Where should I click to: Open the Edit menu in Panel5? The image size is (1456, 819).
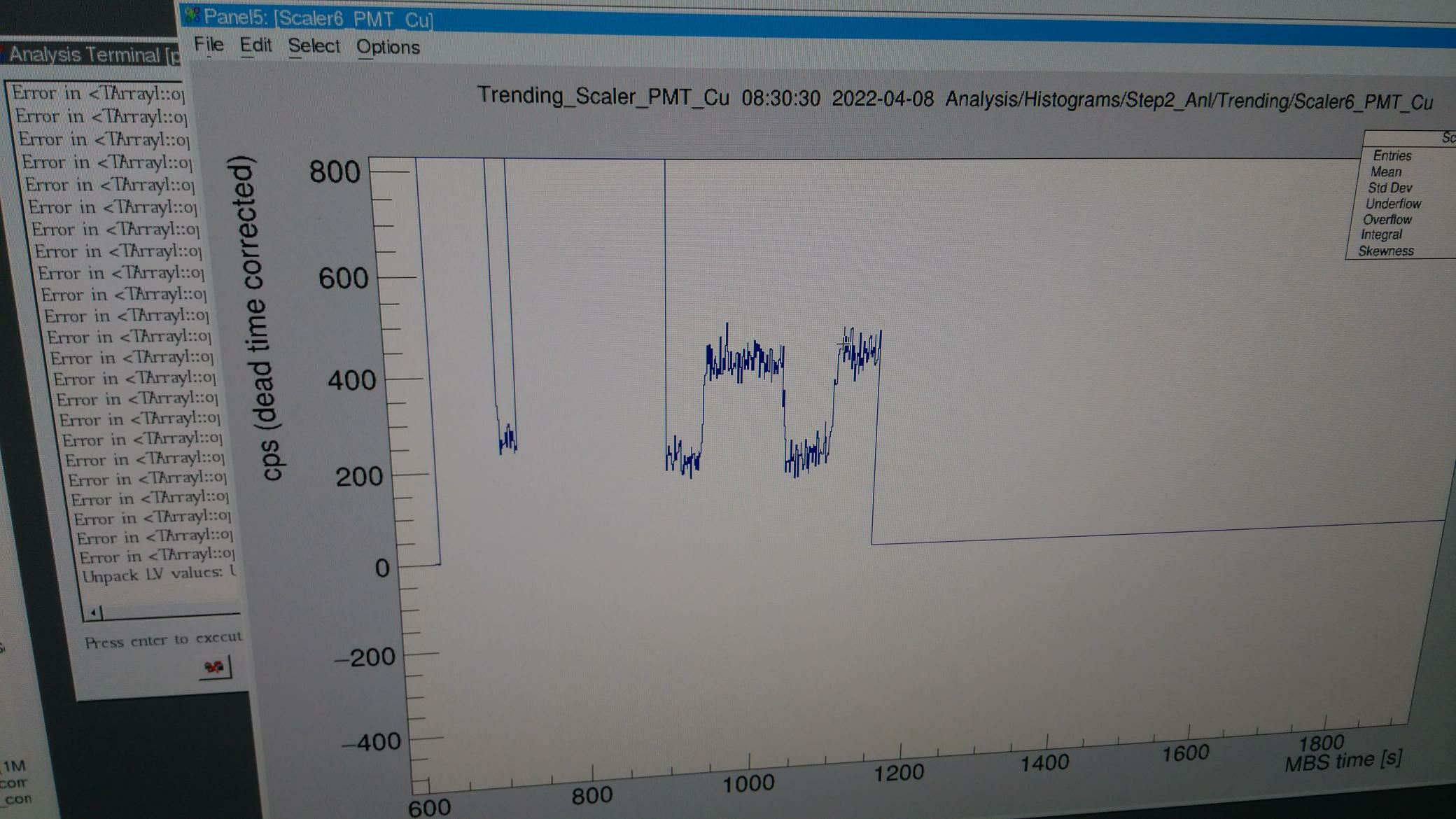coord(255,45)
